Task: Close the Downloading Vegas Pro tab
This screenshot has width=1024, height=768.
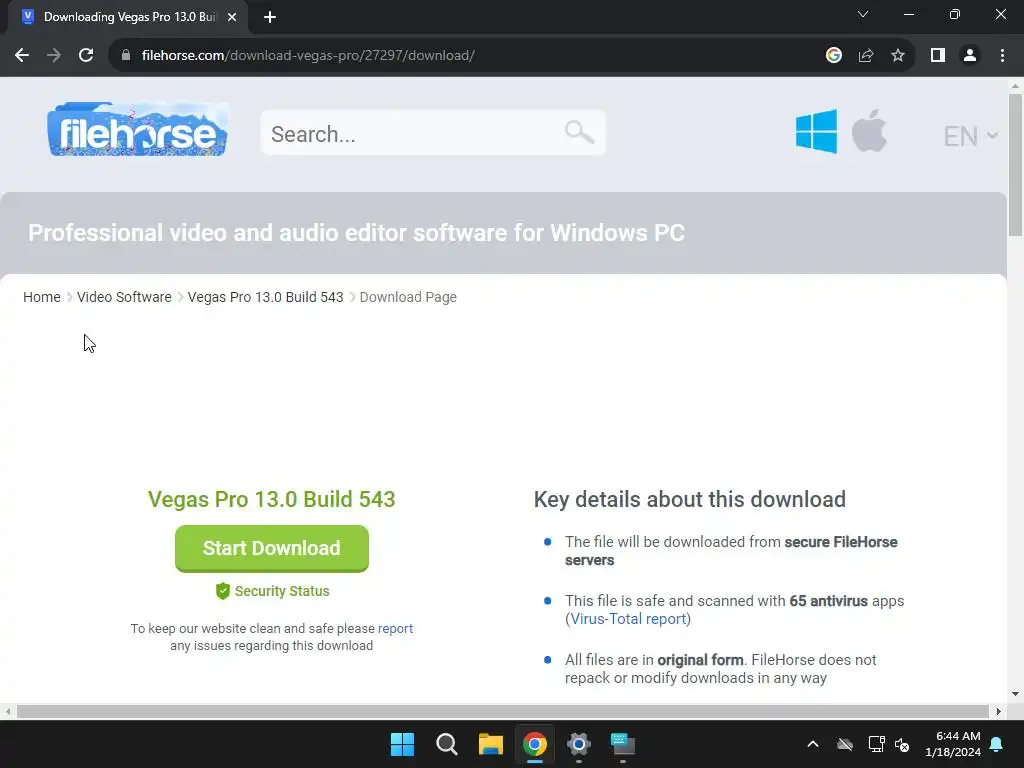Action: [x=232, y=17]
